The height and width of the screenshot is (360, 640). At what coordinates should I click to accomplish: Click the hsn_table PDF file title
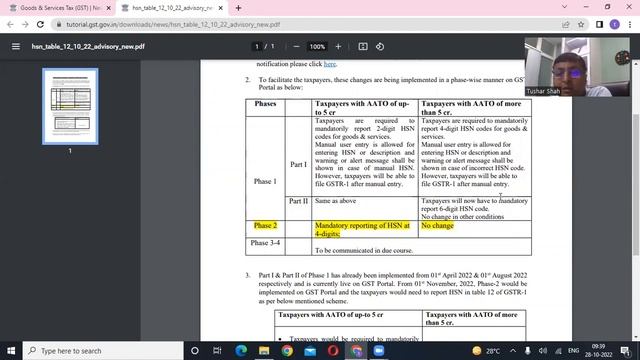tap(88, 47)
